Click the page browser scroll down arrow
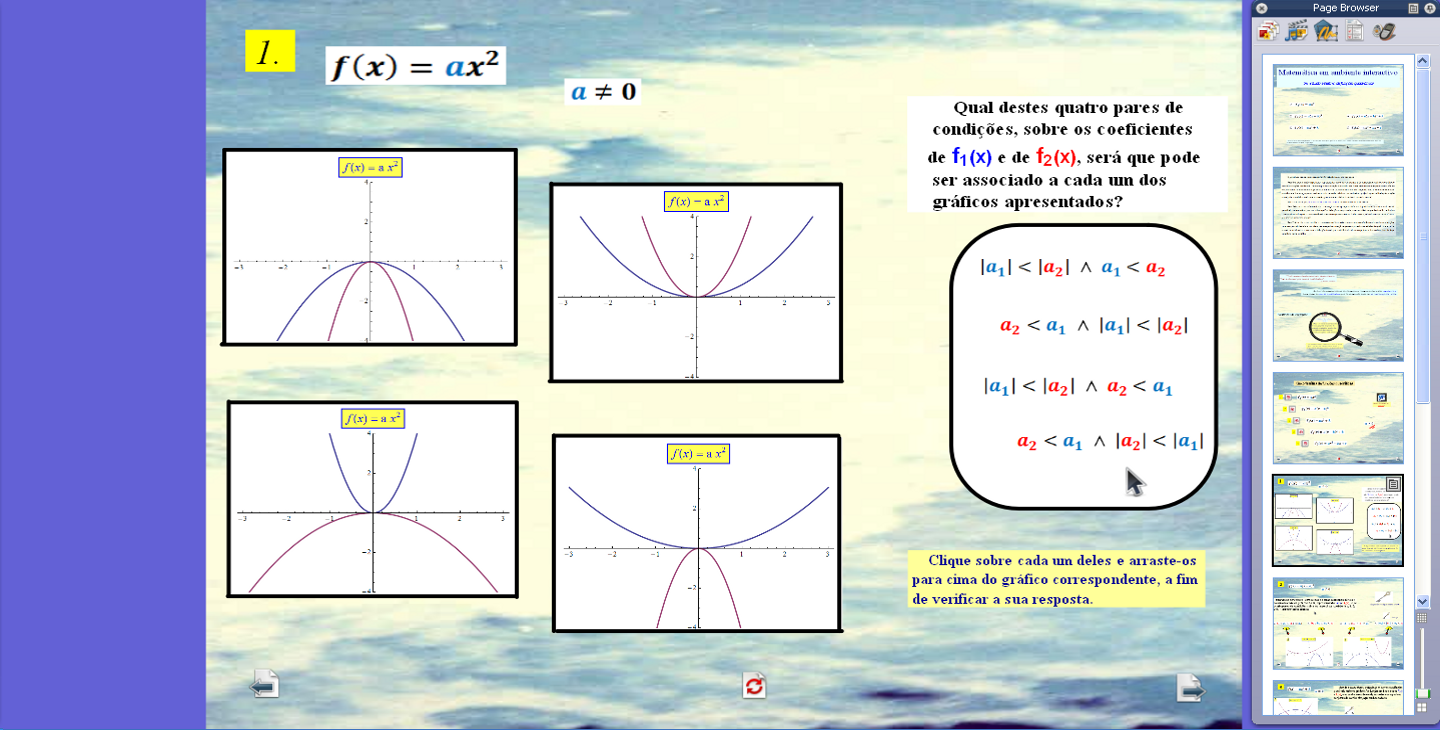Screen dimensions: 1440x730 (1423, 601)
